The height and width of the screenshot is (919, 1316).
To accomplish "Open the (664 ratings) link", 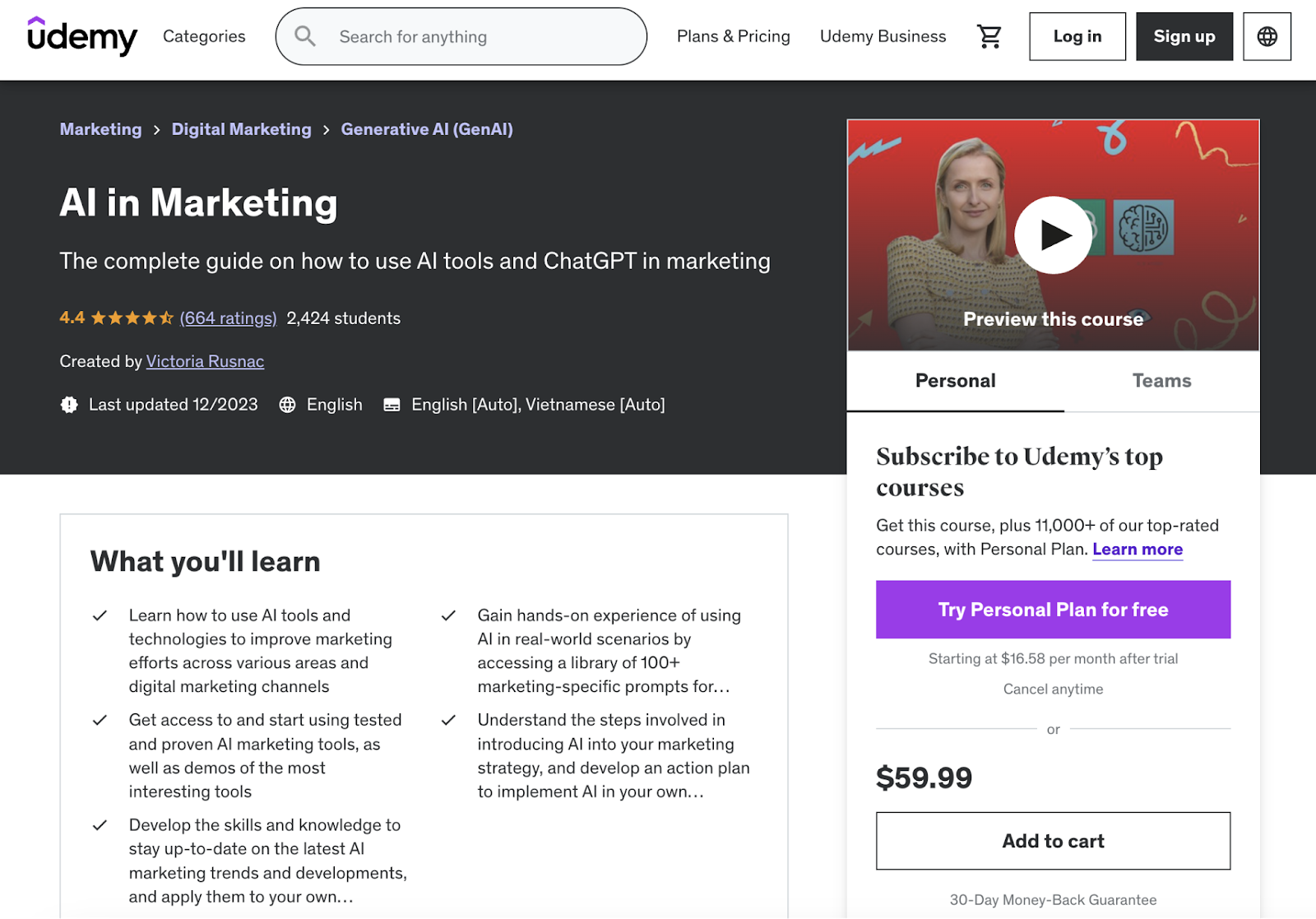I will click(x=228, y=318).
